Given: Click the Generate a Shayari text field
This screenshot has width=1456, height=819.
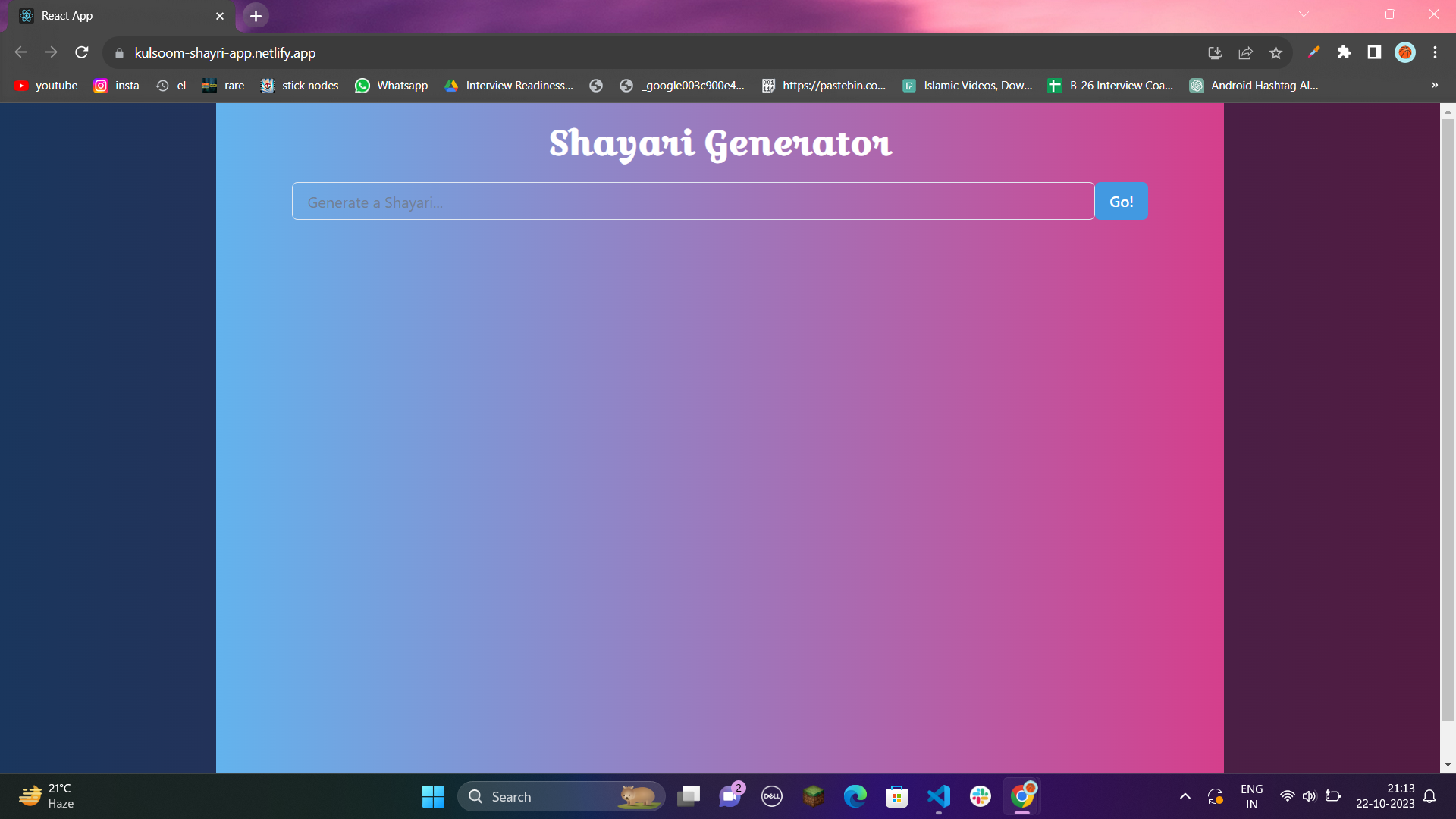Looking at the screenshot, I should pyautogui.click(x=692, y=201).
